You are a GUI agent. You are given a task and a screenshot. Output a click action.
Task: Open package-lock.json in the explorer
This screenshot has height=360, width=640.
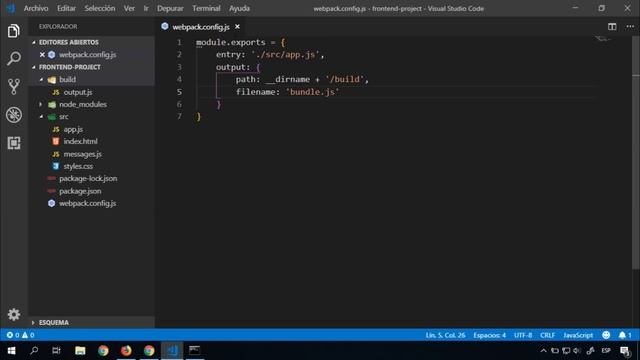coord(88,178)
